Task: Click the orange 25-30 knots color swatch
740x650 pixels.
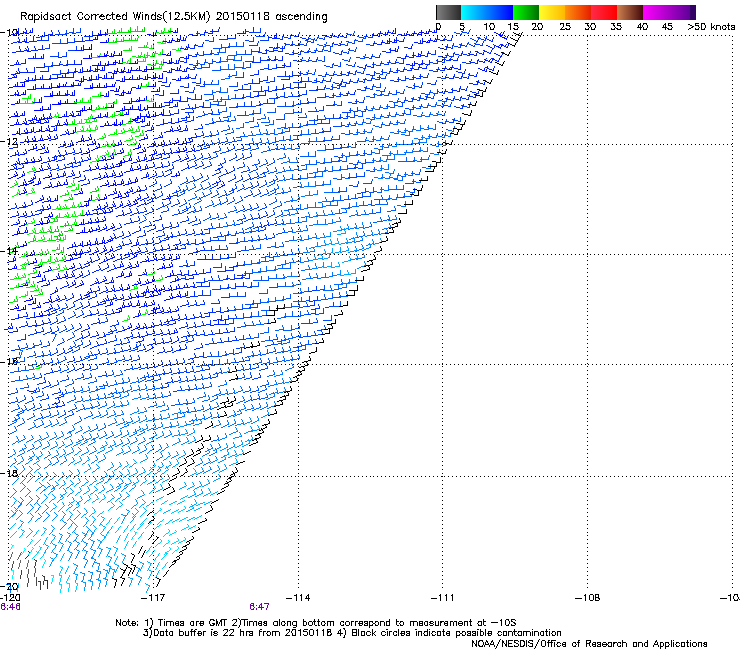Action: pos(578,12)
